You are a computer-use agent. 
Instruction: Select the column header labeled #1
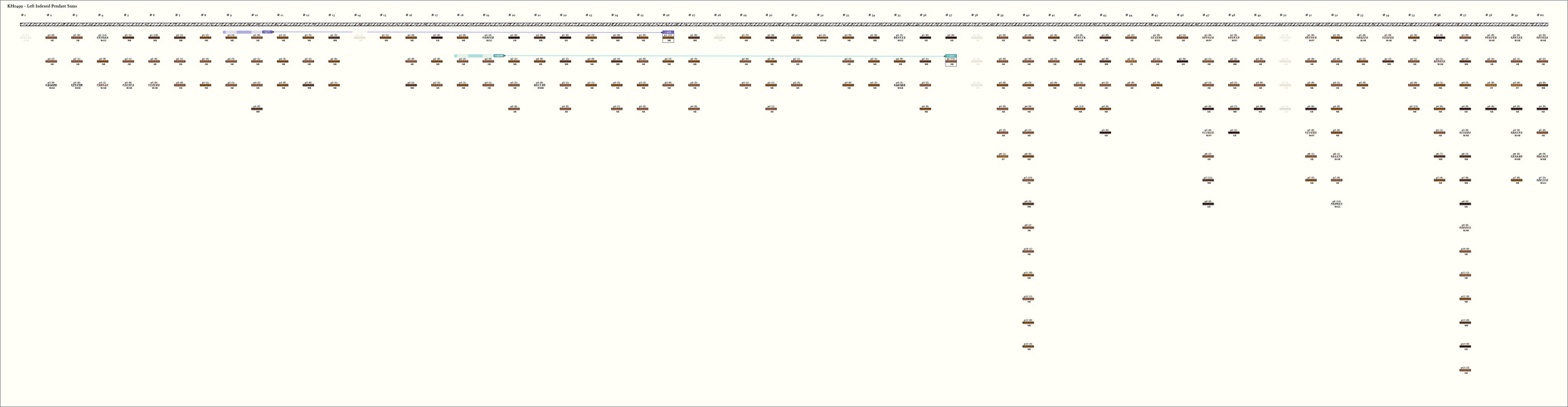coord(23,15)
